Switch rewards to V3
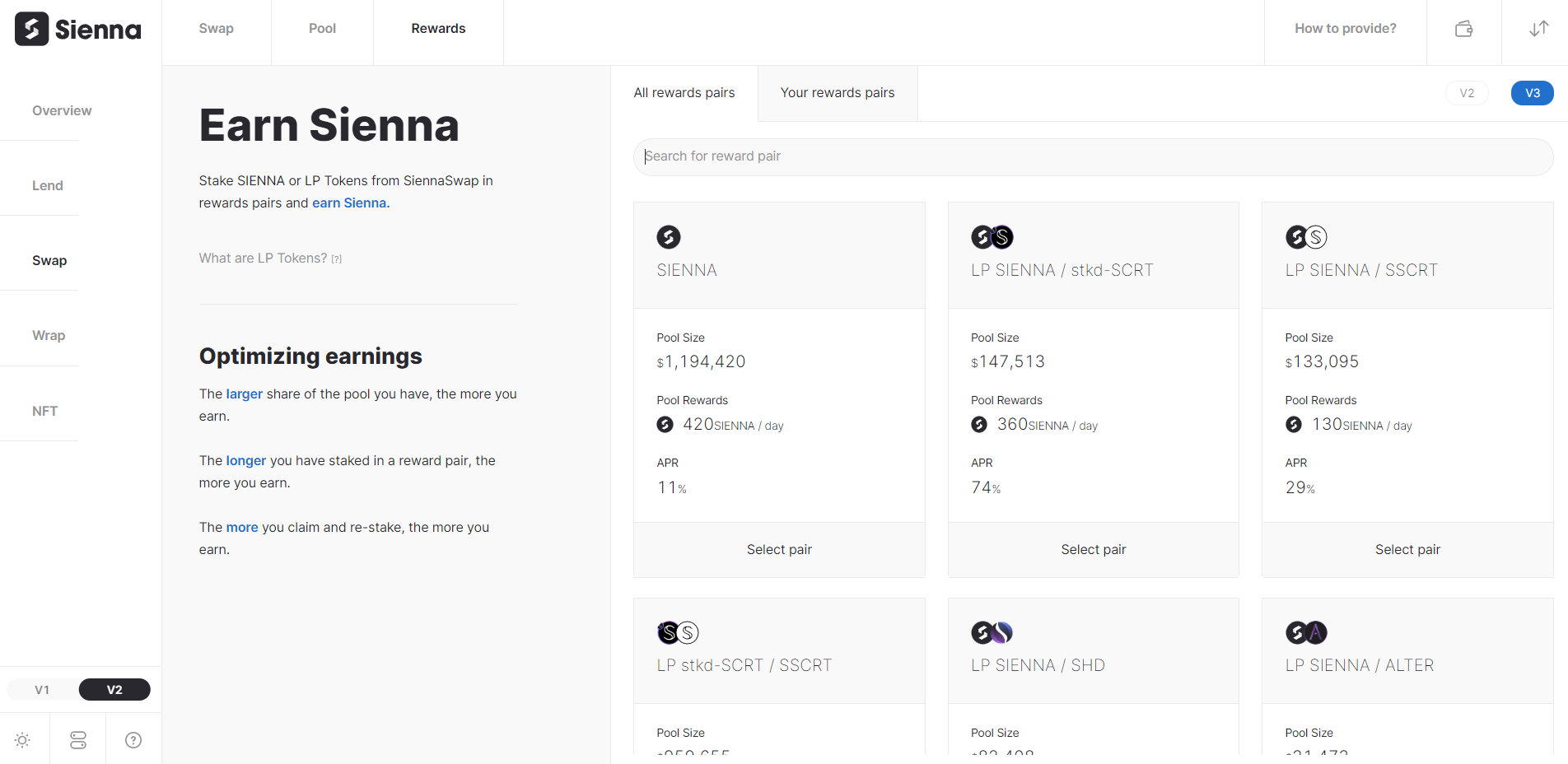Viewport: 1568px width, 764px height. click(x=1533, y=93)
